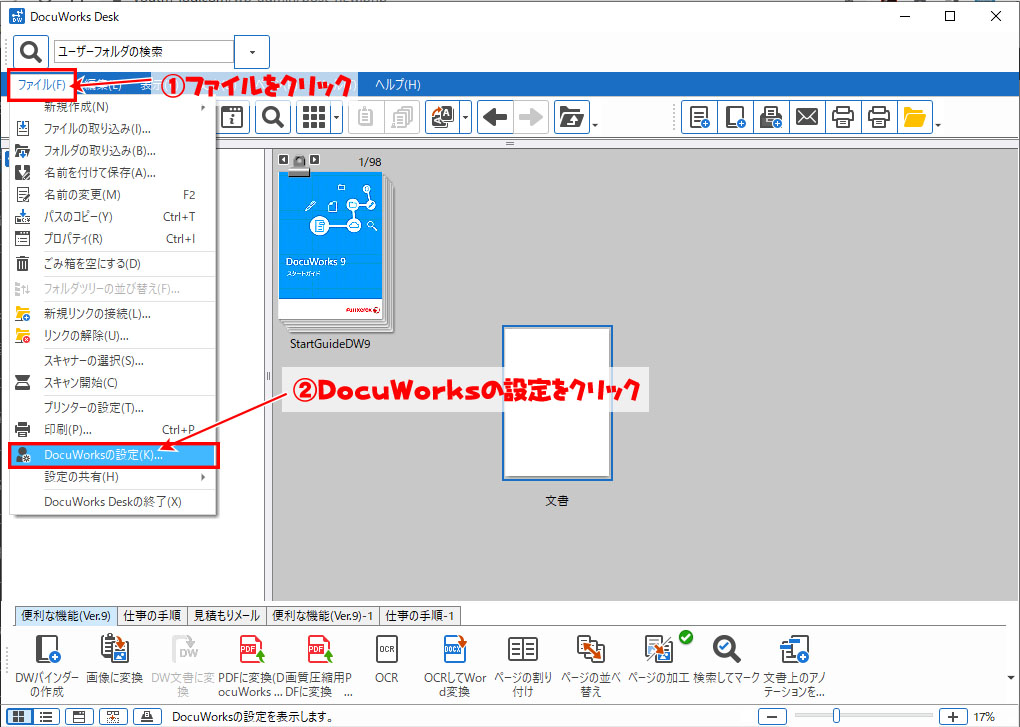Viewport: 1020px width, 727px height.
Task: Click the 画像に変換 conversion tool
Action: [113, 655]
